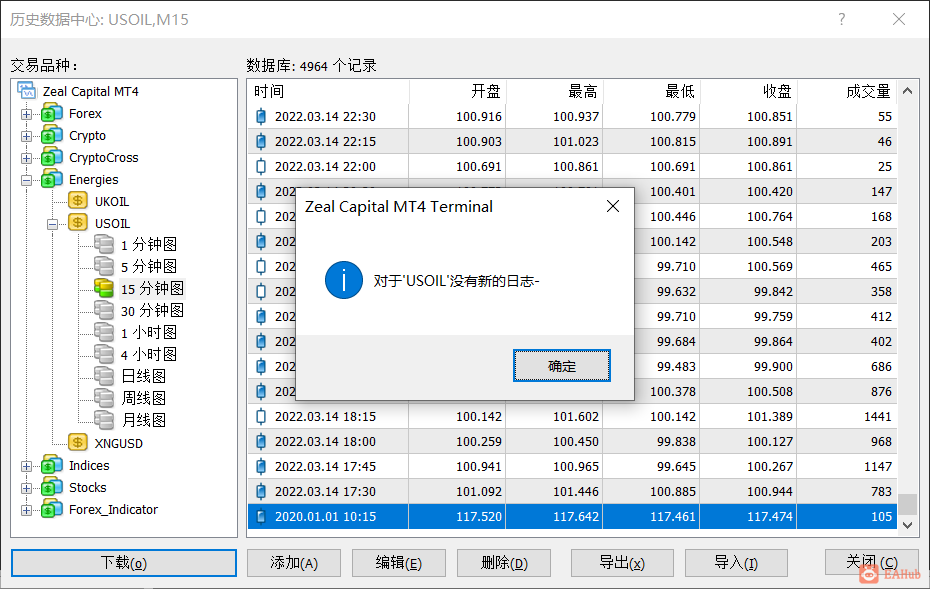
Task: Click the 4 小时图 database icon
Action: pyautogui.click(x=104, y=354)
